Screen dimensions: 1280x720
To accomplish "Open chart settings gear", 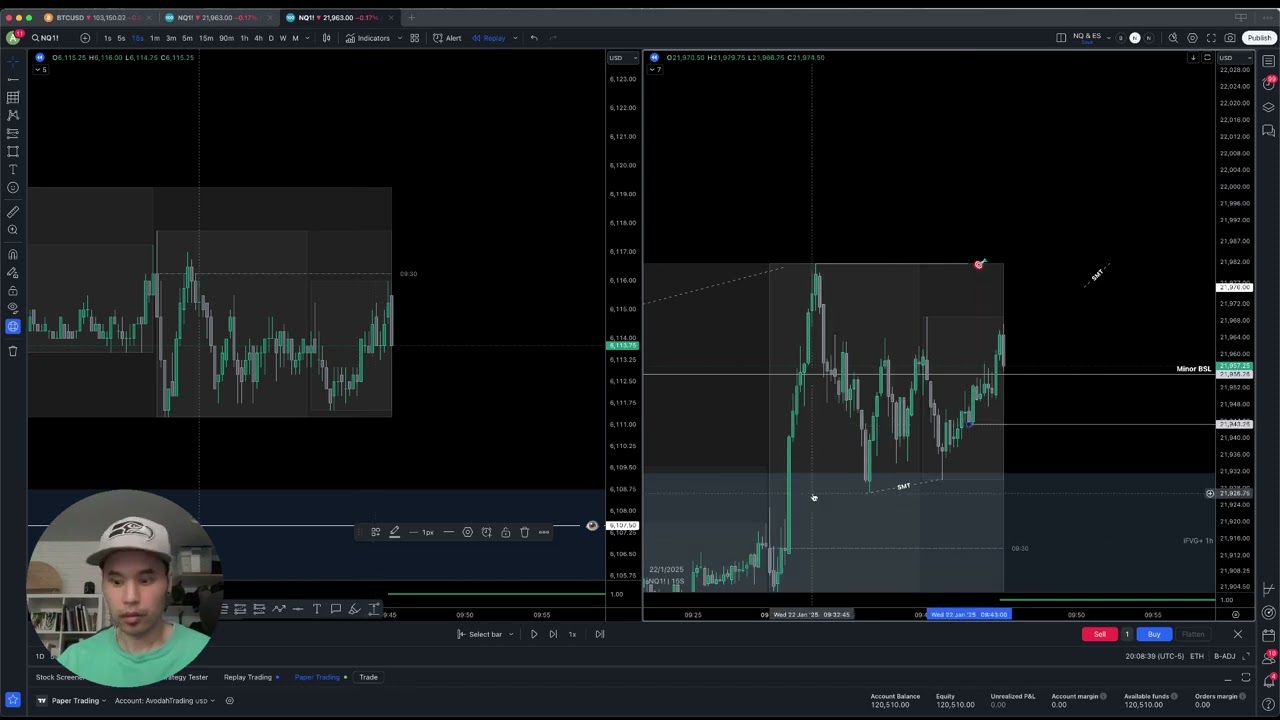I will (1192, 38).
